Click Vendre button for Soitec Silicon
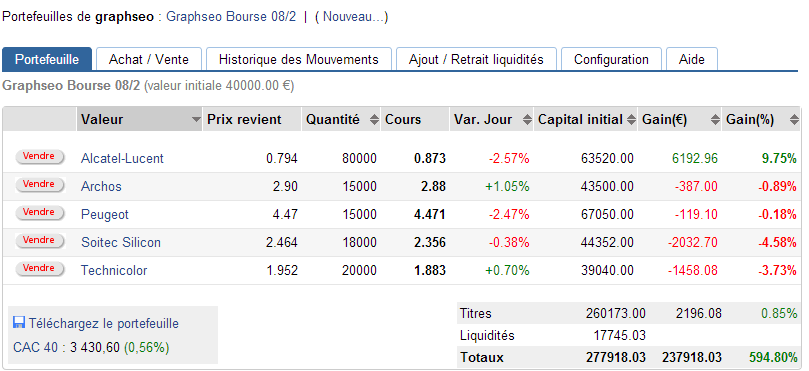 [40, 240]
